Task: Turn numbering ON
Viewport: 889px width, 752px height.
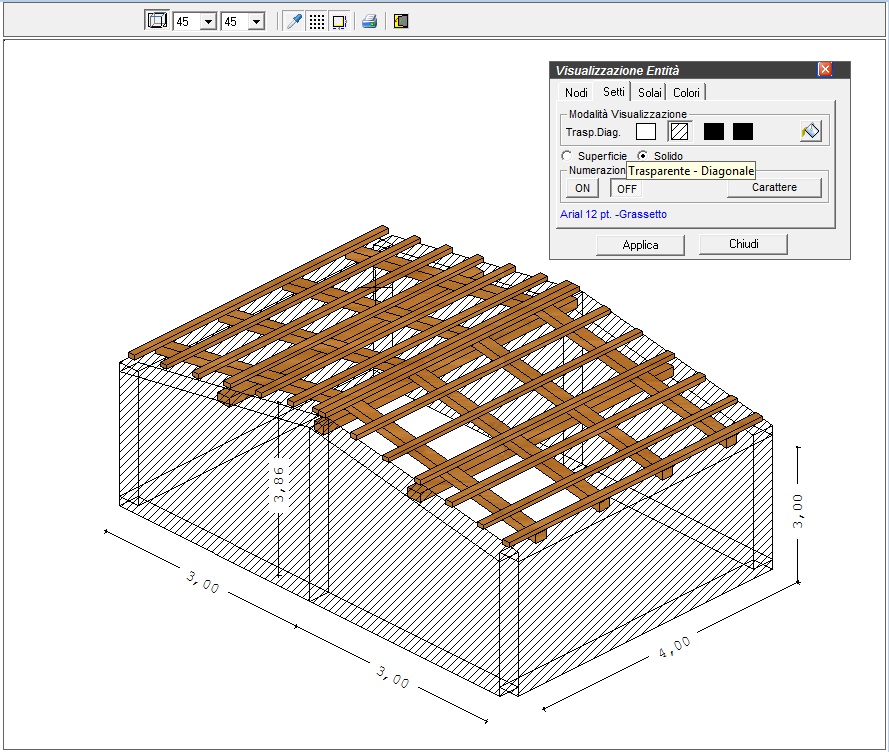Action: pyautogui.click(x=582, y=188)
